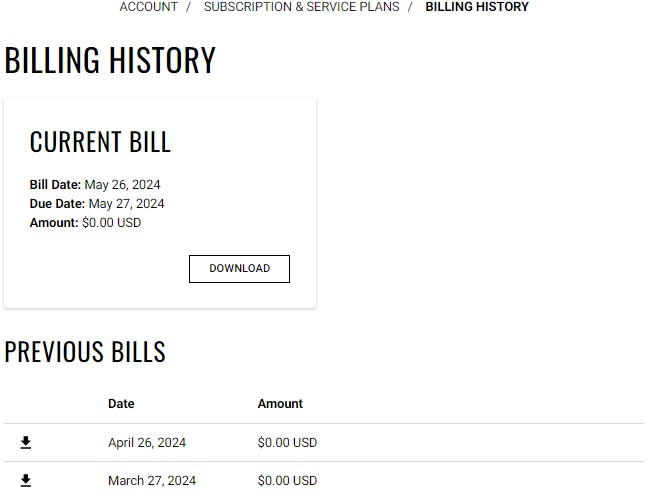
Task: Select the April 26, 2024 date cell
Action: click(x=147, y=443)
